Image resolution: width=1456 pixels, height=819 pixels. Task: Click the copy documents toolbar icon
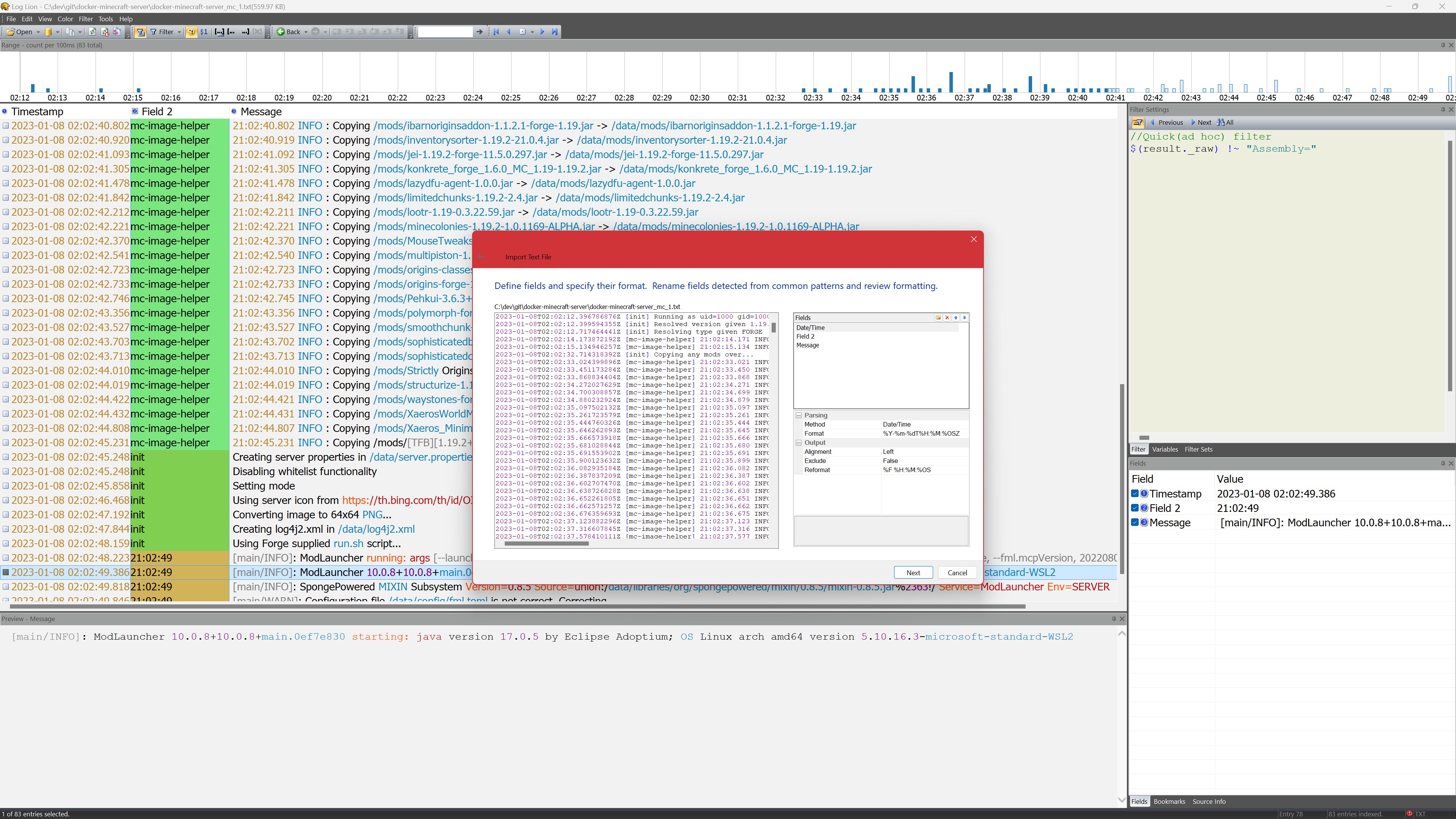(71, 31)
